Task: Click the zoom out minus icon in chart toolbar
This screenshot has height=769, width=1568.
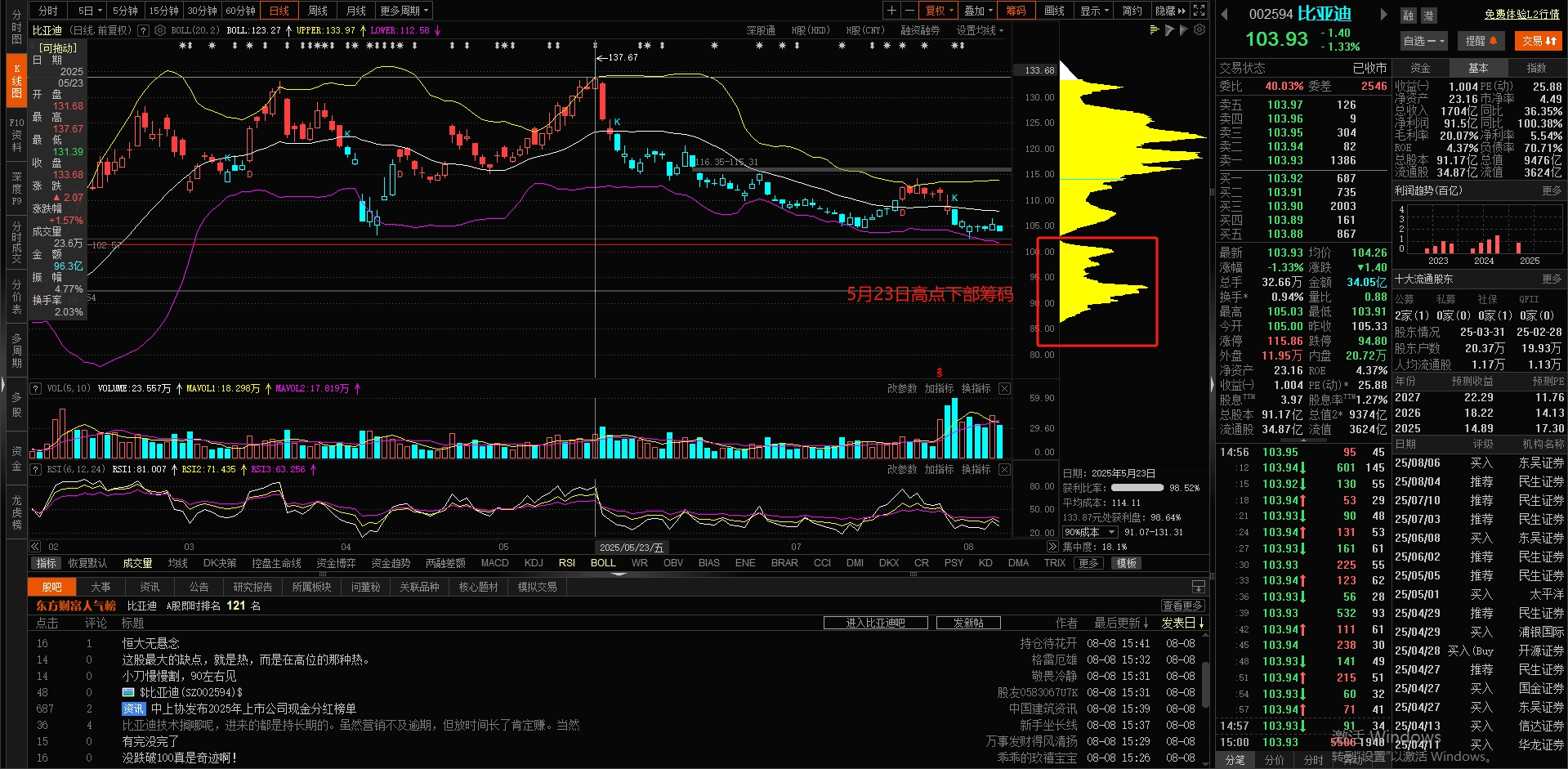Action: click(x=909, y=11)
